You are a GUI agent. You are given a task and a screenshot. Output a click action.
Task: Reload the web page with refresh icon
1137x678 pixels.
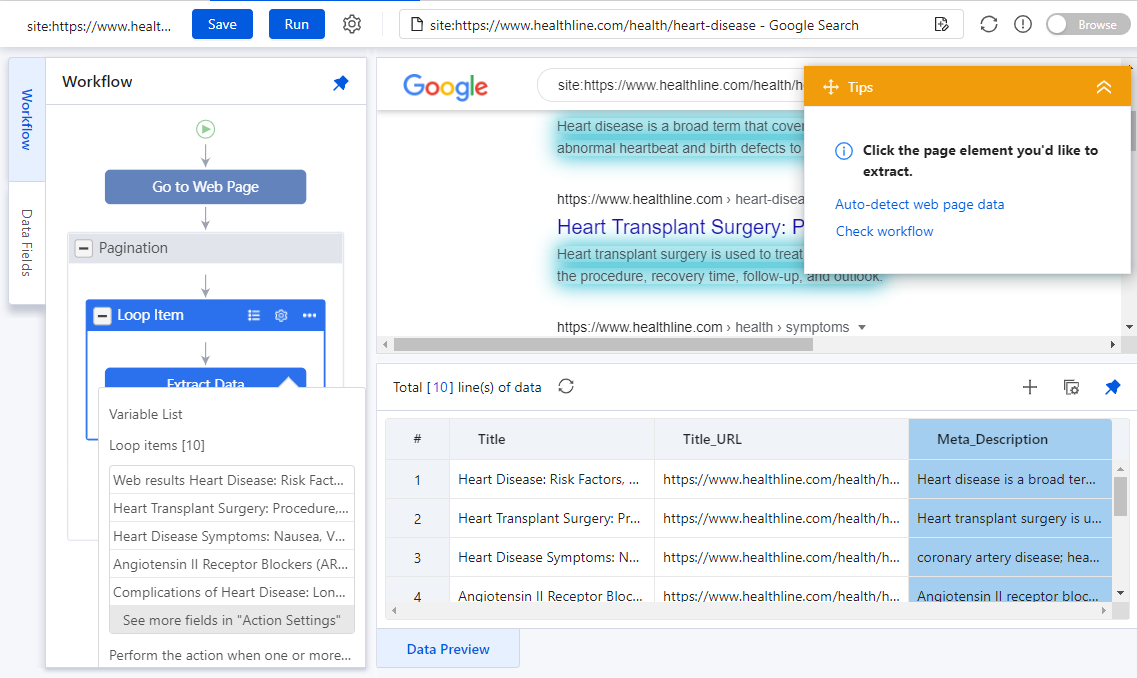click(x=988, y=24)
